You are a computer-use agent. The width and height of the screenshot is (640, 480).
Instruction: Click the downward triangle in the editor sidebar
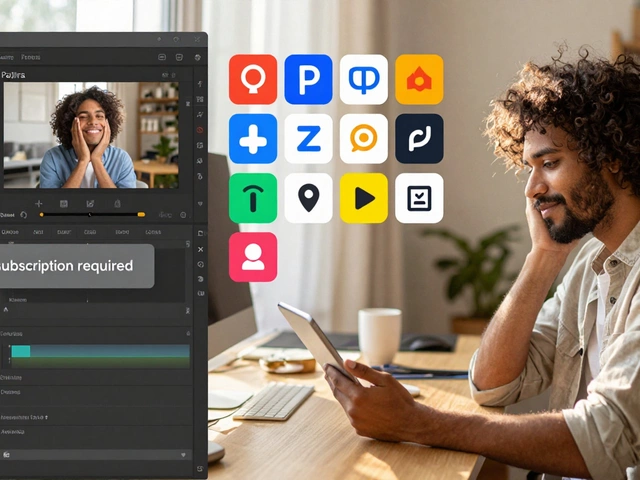tap(200, 203)
